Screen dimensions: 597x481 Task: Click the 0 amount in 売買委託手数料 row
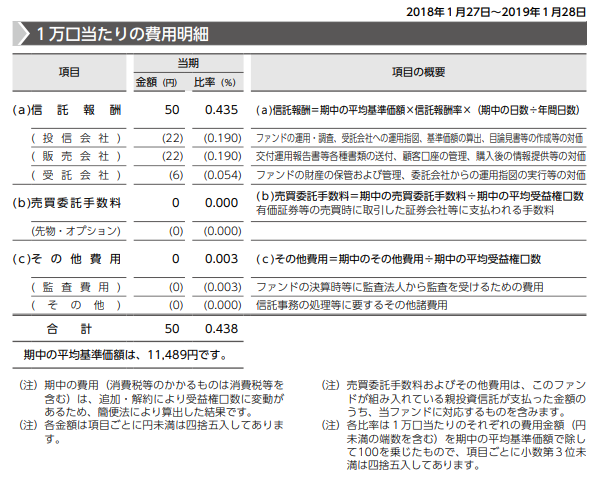(x=176, y=203)
